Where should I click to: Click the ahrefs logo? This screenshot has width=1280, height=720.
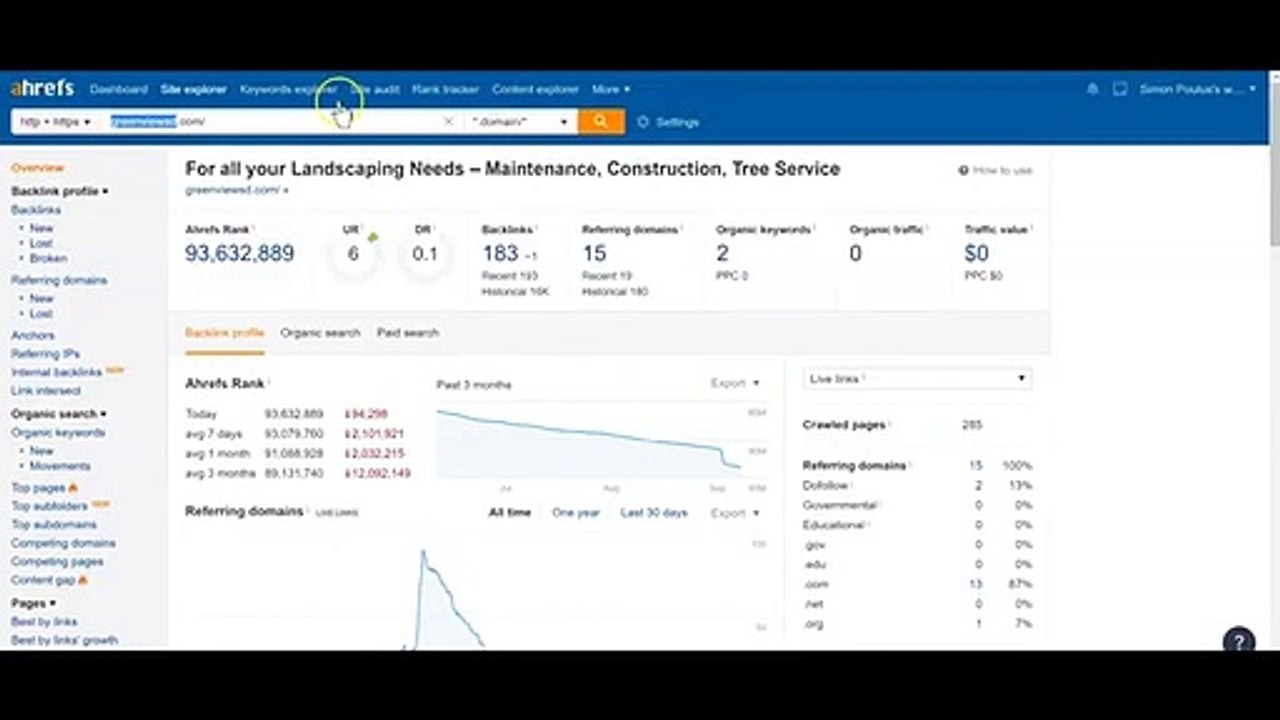42,88
